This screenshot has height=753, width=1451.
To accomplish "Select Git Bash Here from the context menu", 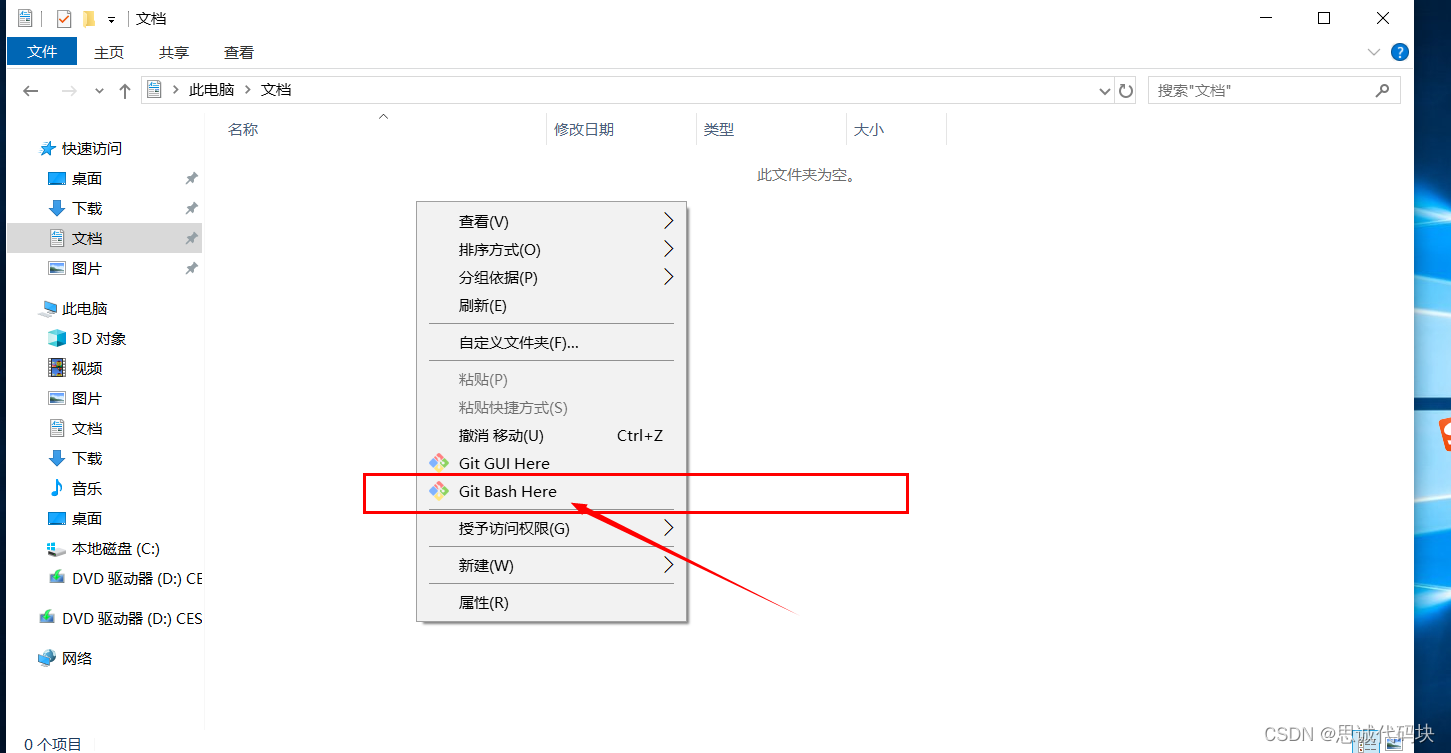I will pyautogui.click(x=506, y=491).
